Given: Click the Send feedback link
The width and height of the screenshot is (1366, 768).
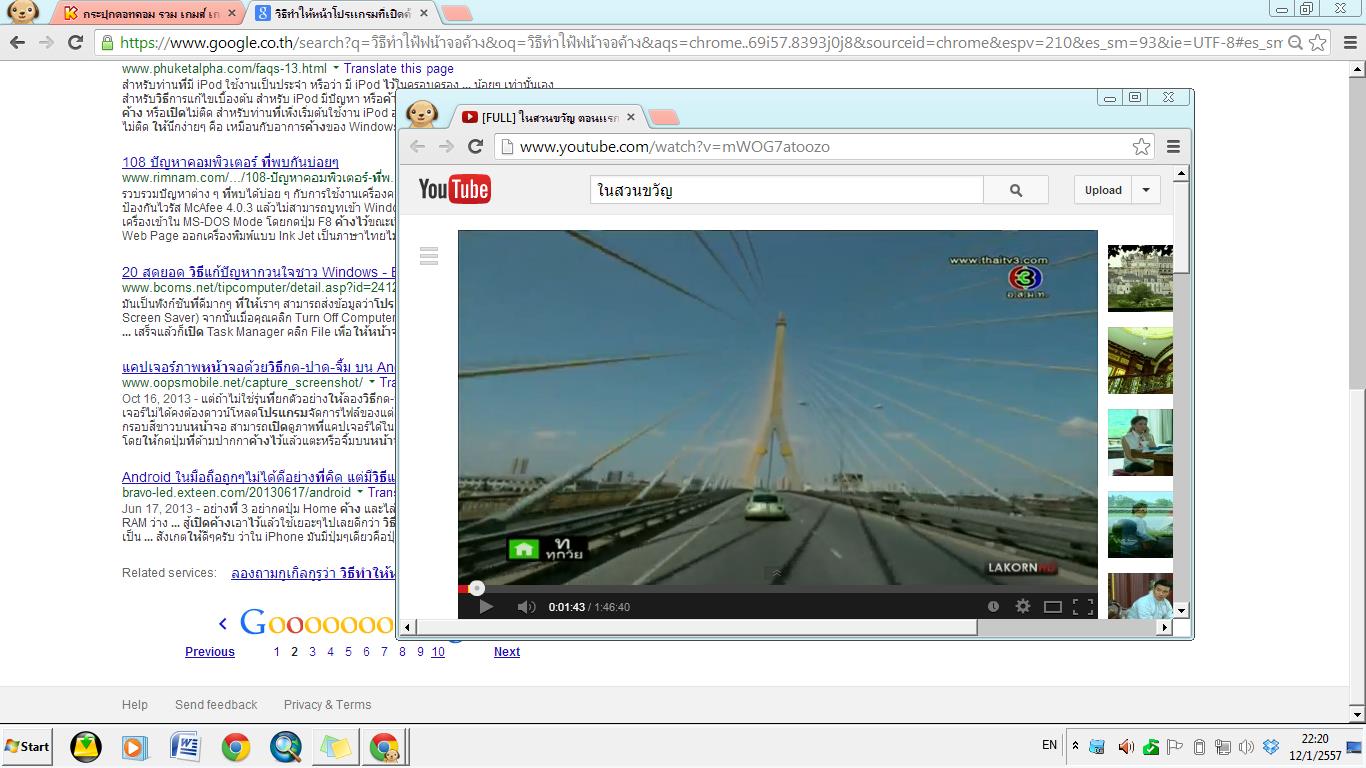Looking at the screenshot, I should click(216, 705).
